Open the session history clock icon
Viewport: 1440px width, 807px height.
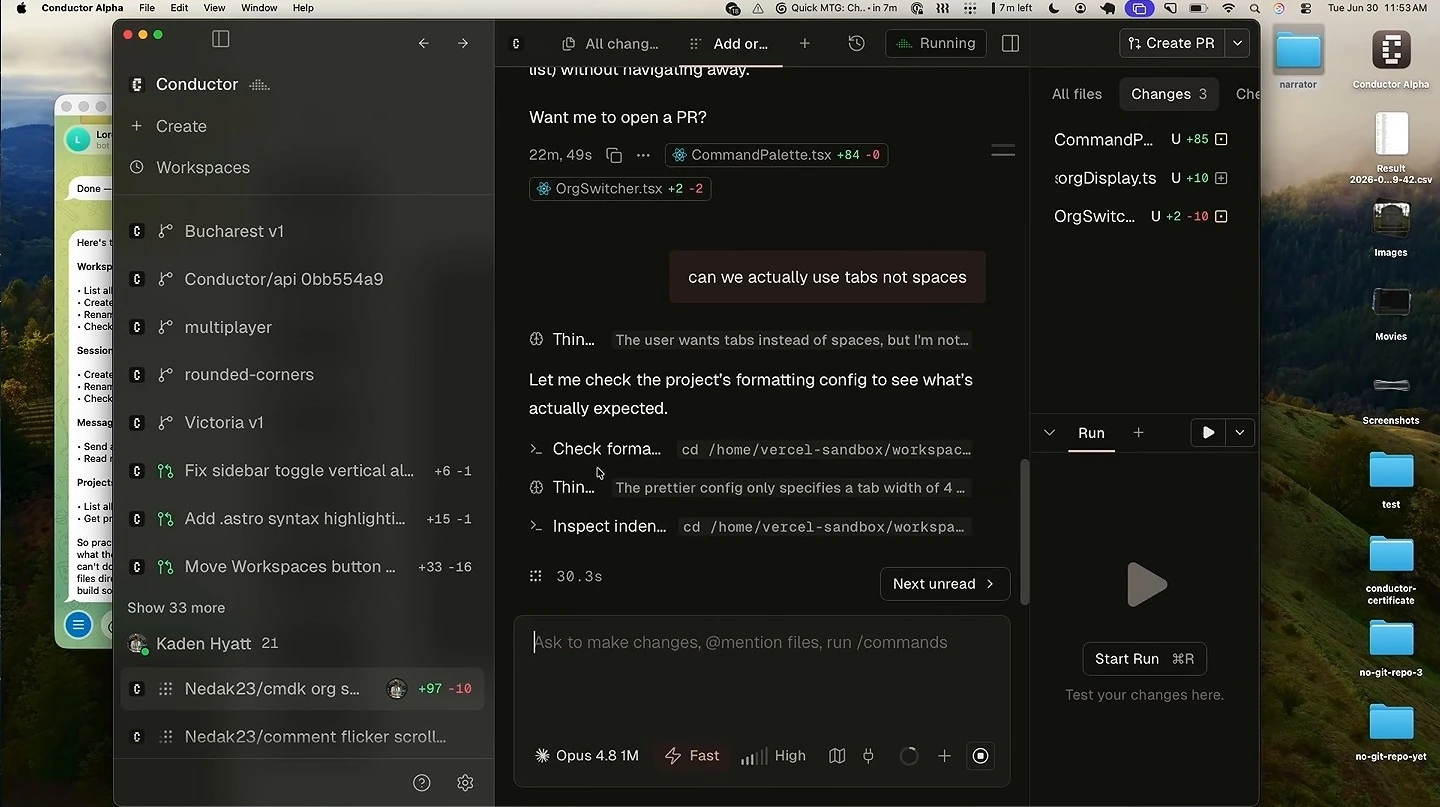[856, 43]
